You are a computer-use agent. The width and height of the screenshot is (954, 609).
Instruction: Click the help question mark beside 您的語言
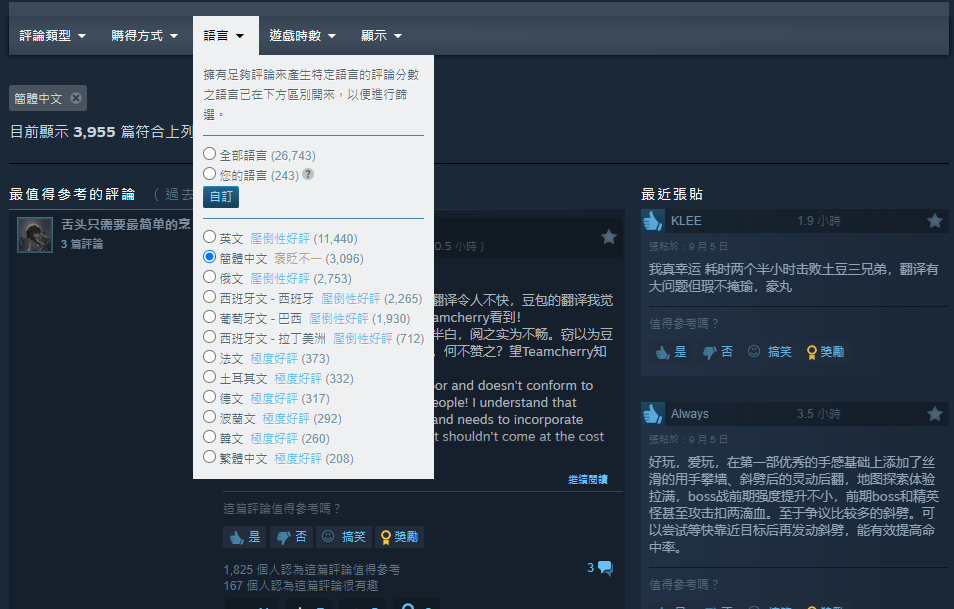tap(308, 174)
